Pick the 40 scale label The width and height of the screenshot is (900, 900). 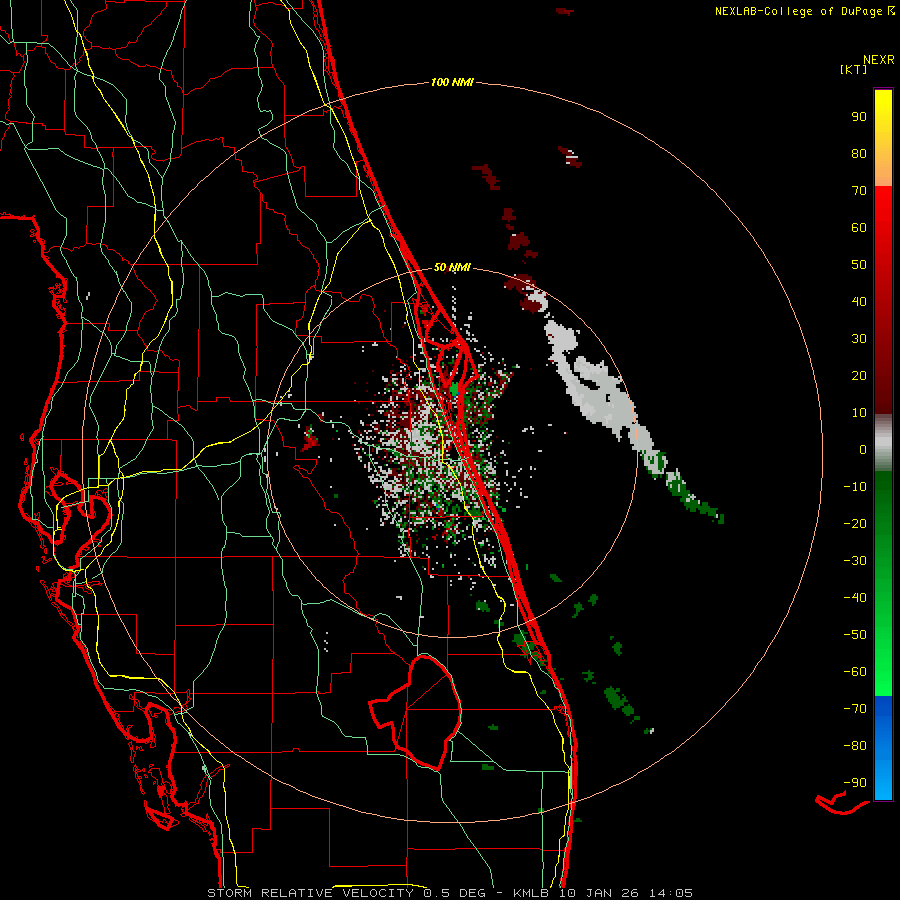point(859,301)
